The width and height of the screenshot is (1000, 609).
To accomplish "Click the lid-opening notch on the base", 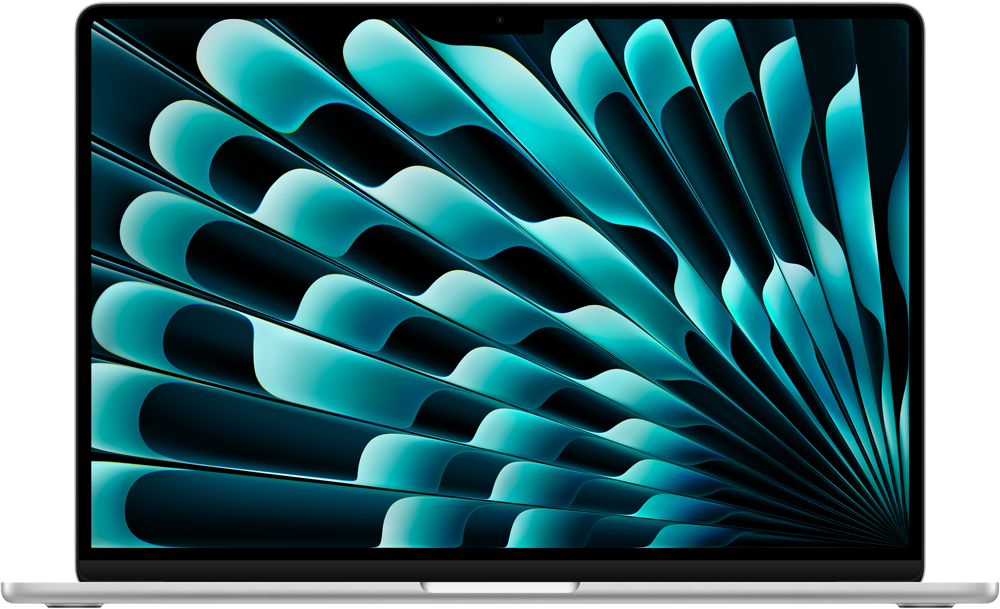I will tap(500, 587).
